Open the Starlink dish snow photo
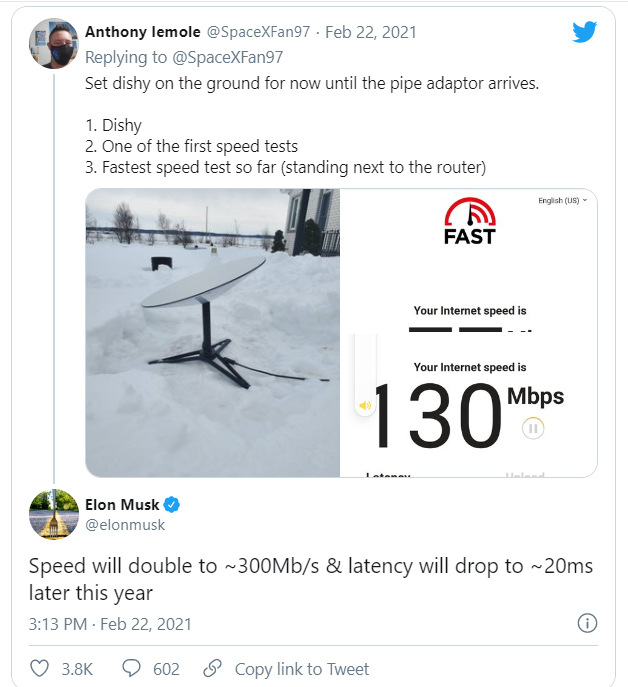 coord(212,332)
